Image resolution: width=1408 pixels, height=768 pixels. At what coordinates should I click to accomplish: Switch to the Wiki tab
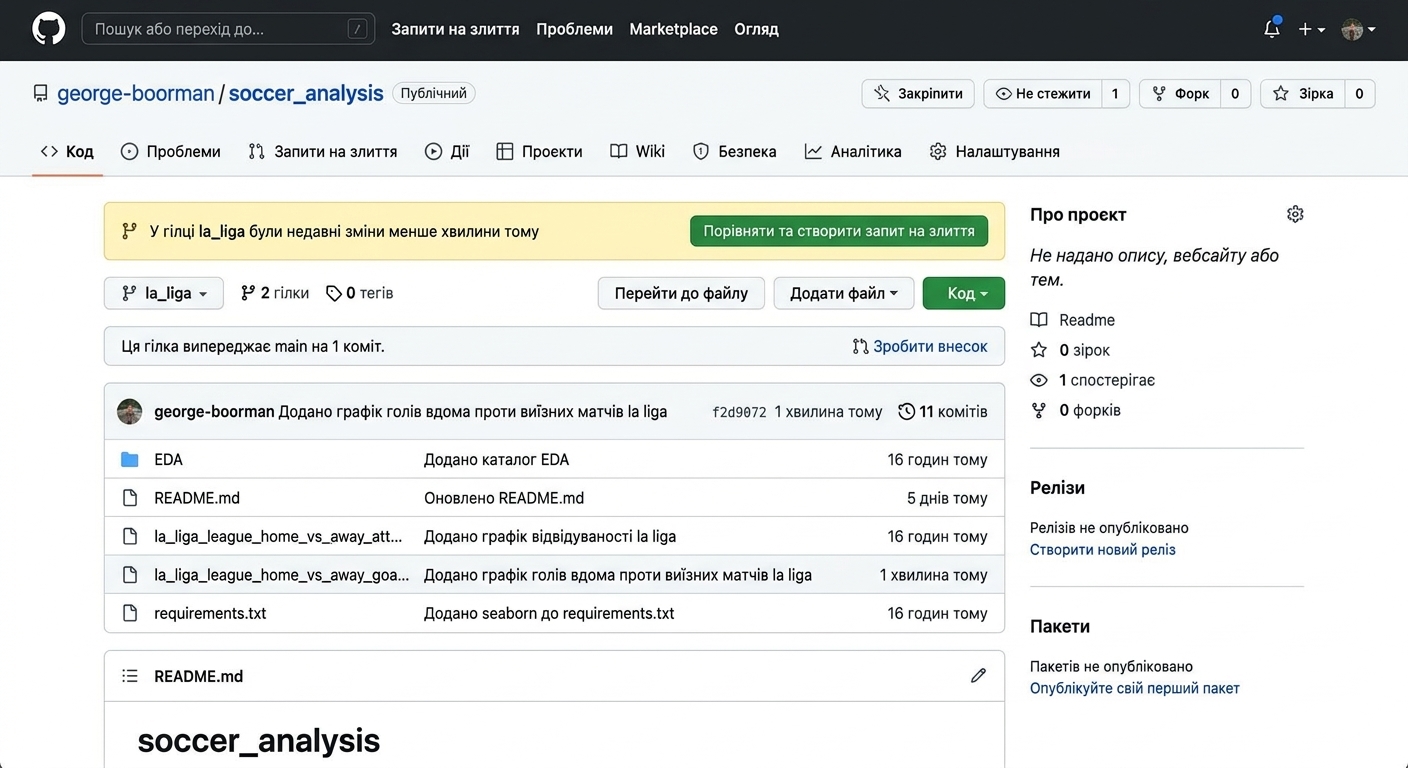coord(638,151)
